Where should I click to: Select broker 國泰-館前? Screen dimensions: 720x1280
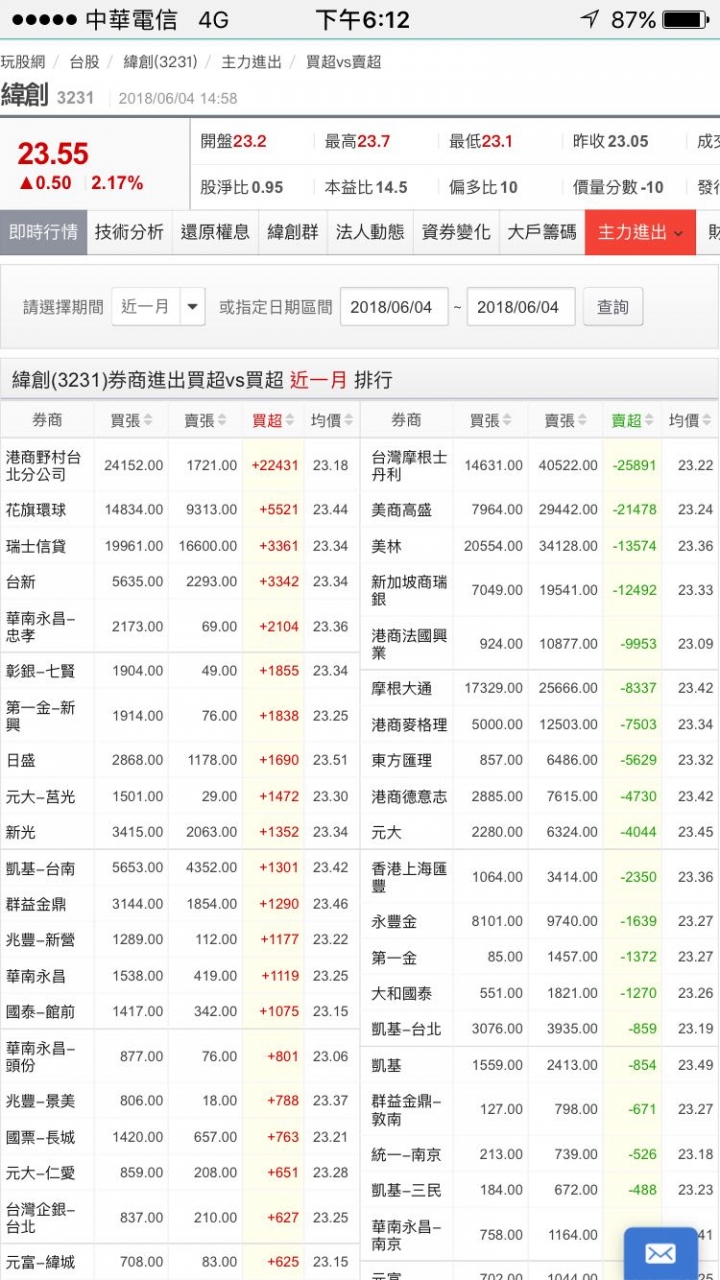coord(40,1012)
